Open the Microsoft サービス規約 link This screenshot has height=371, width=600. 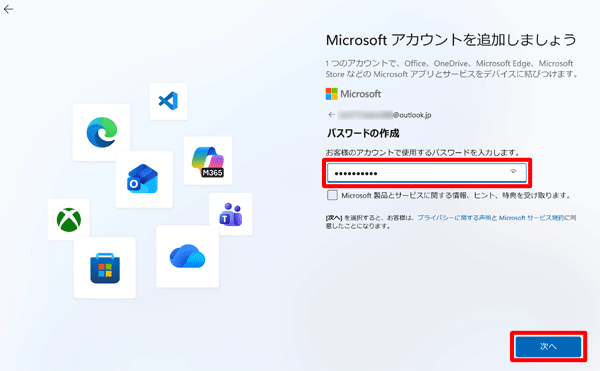pos(531,218)
